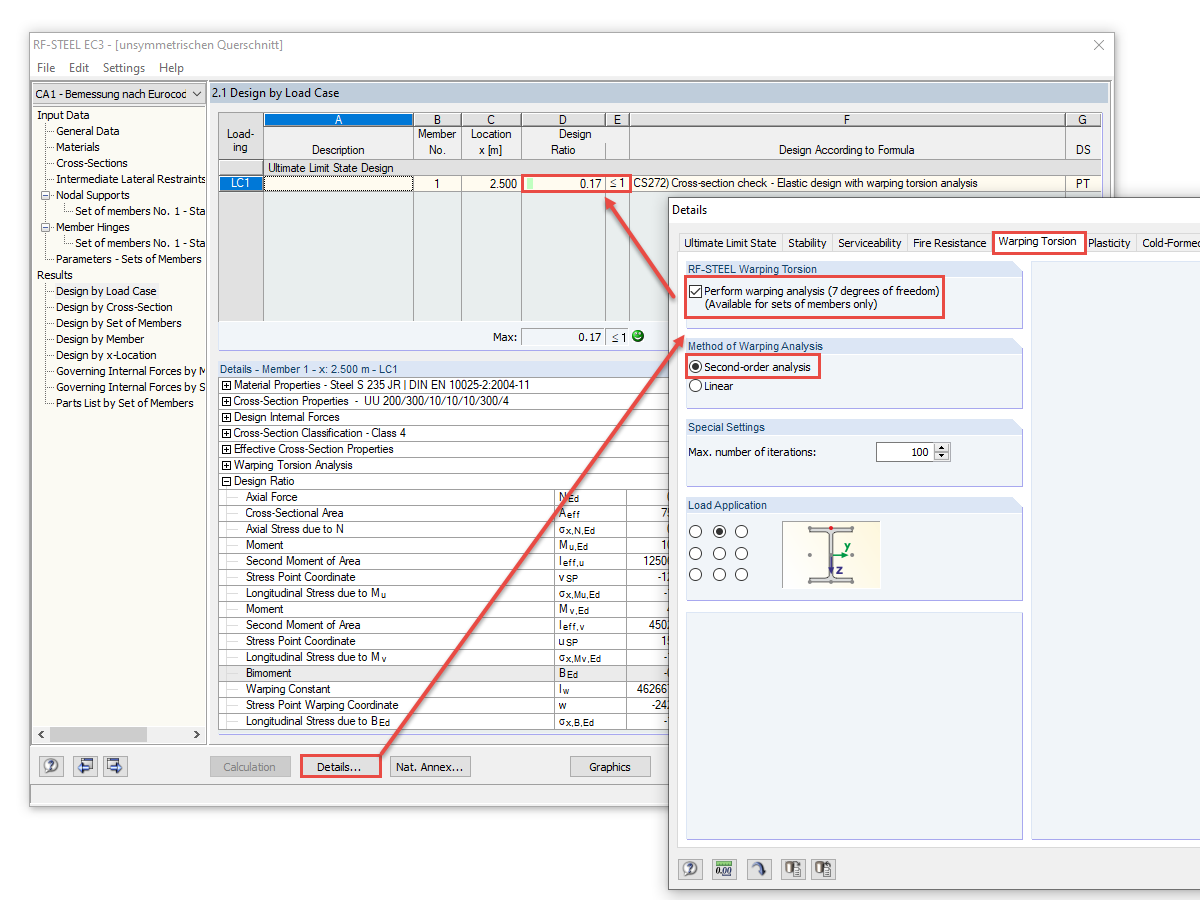1200x900 pixels.
Task: Open the Graphics window
Action: tap(610, 766)
